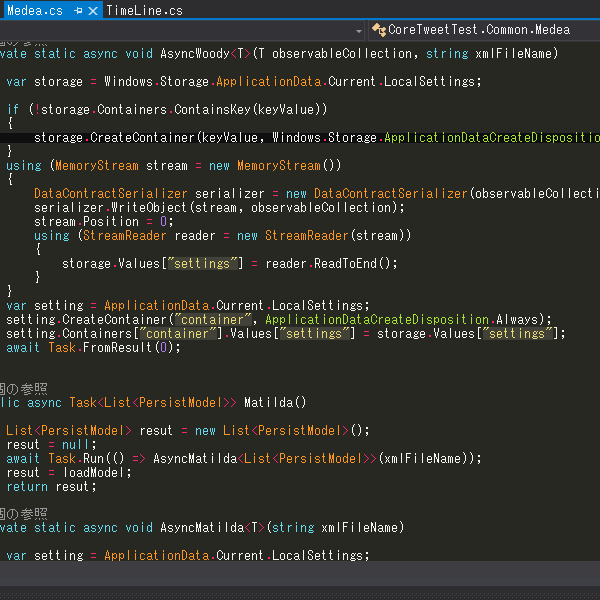Image resolution: width=600 pixels, height=600 pixels.
Task: Open the TimeLine.cs tab
Action: pyautogui.click(x=144, y=10)
